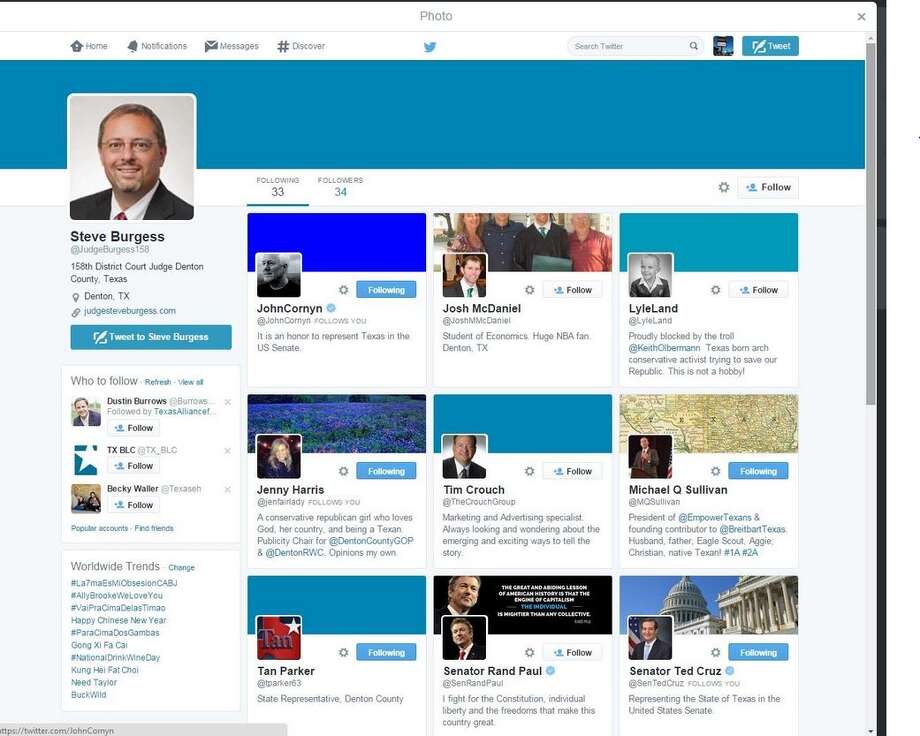Click the search magnifier icon

pos(694,46)
